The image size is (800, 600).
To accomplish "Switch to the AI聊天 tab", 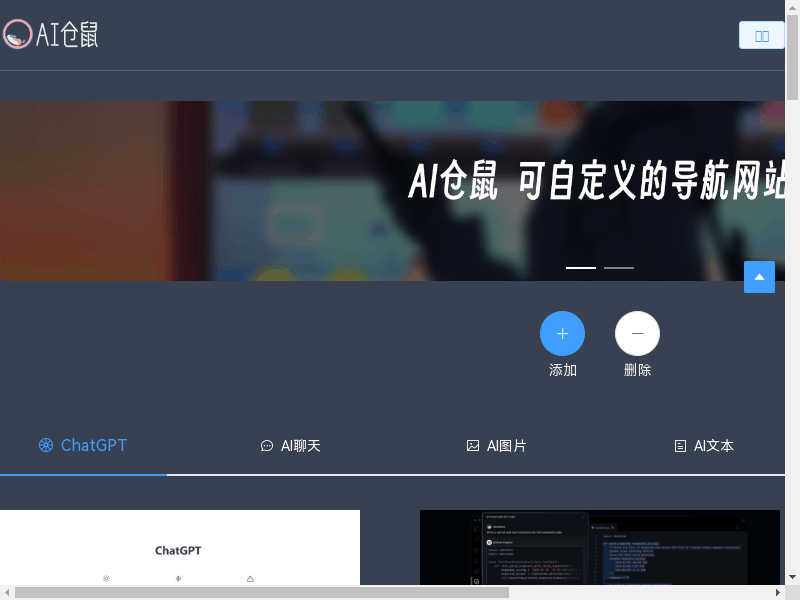I will tap(290, 446).
